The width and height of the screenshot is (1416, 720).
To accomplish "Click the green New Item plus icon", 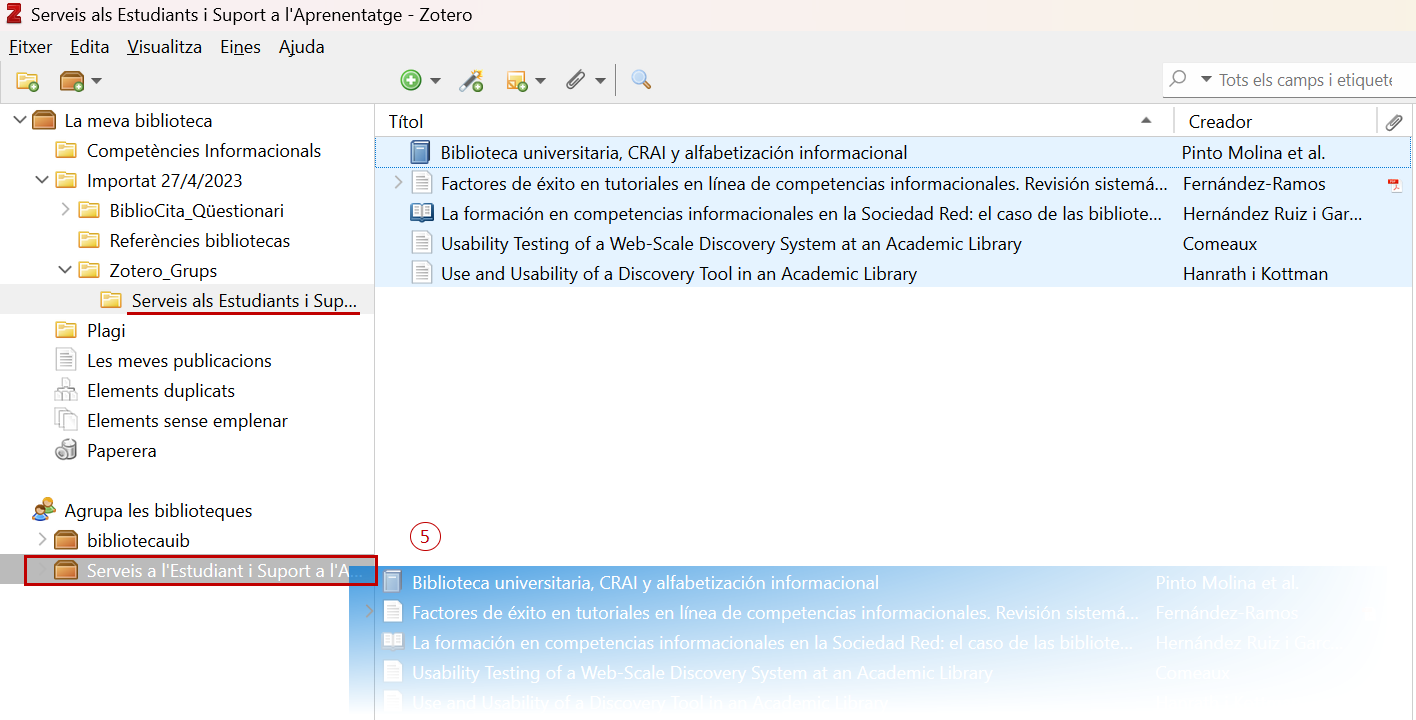I will pos(410,81).
